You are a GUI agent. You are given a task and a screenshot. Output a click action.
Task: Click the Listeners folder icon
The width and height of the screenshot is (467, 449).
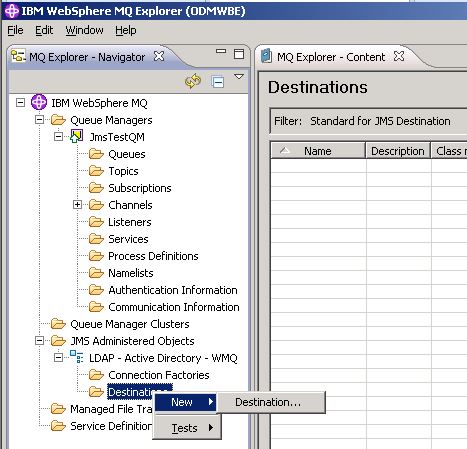click(x=96, y=222)
